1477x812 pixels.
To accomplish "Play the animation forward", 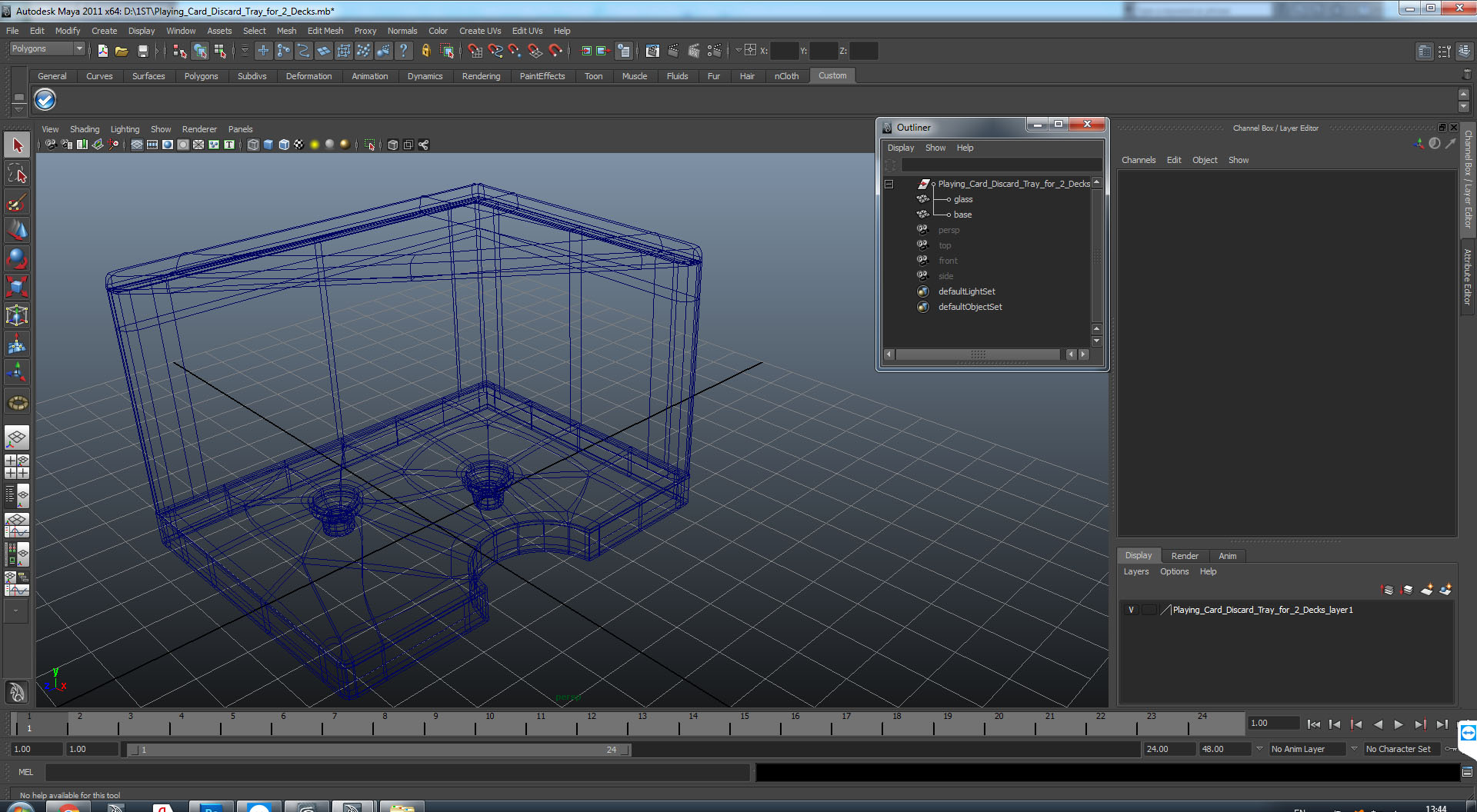I will tap(1399, 724).
